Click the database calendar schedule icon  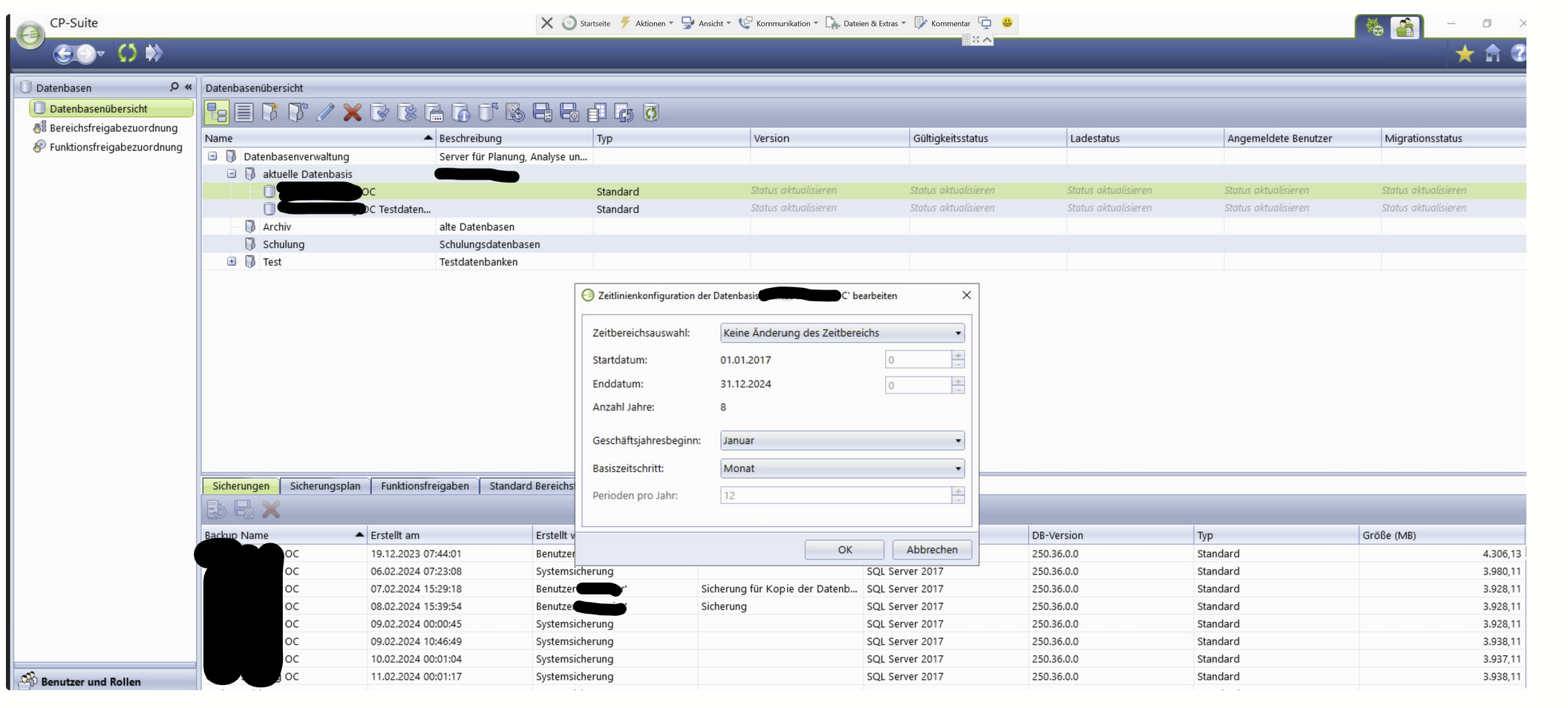[434, 113]
